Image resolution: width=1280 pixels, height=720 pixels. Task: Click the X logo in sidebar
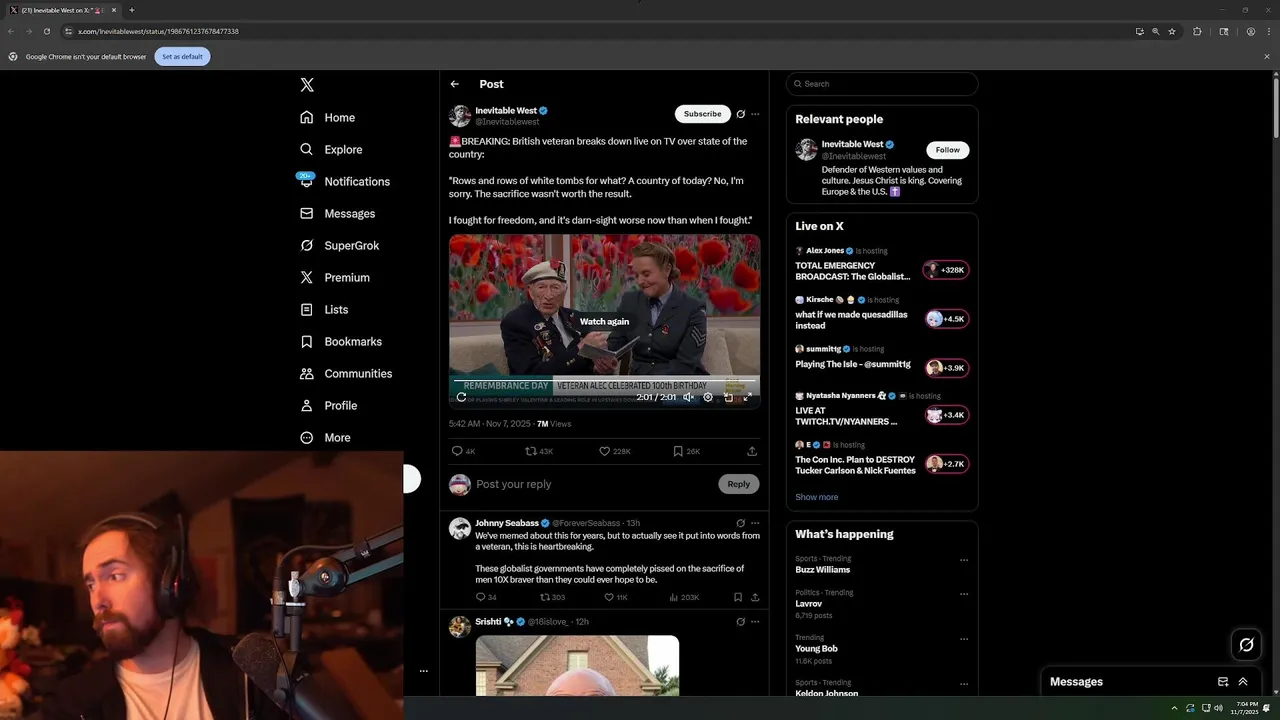click(x=307, y=85)
